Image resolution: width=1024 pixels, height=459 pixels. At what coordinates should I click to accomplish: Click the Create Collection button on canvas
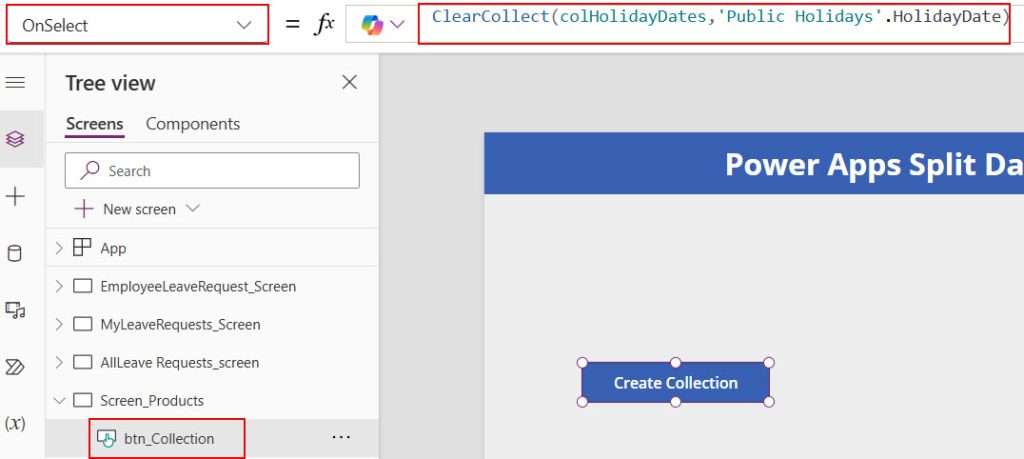click(675, 383)
